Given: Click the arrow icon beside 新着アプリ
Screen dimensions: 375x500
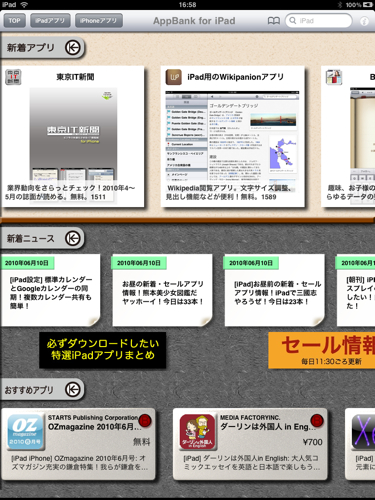Looking at the screenshot, I should [x=73, y=48].
